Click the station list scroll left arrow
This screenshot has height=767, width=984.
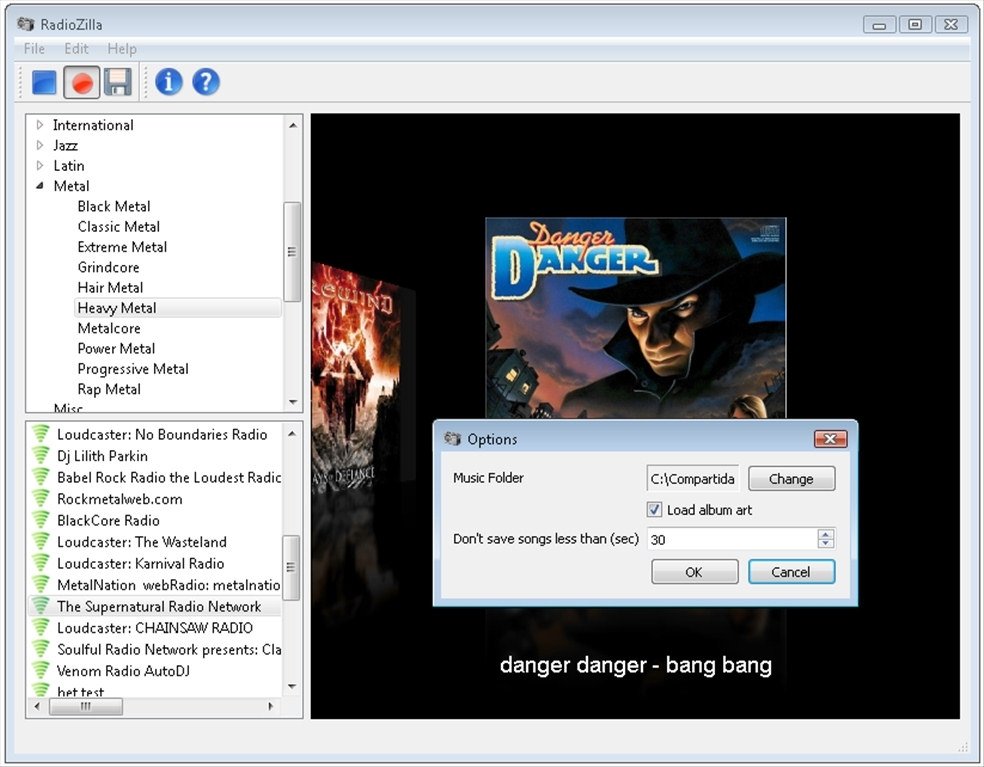[36, 707]
